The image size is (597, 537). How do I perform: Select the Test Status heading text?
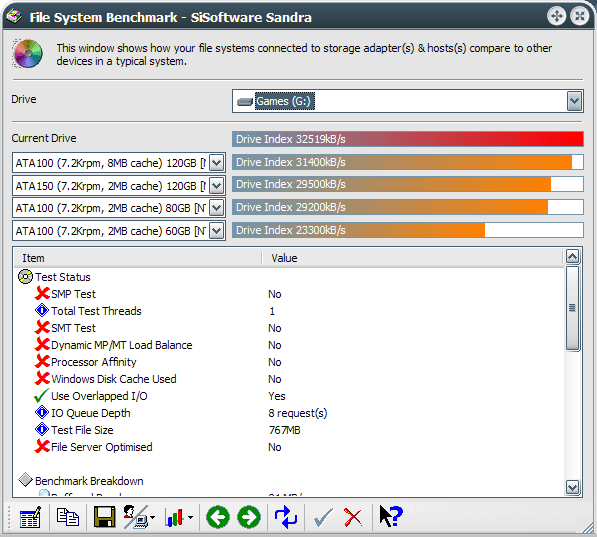click(x=63, y=277)
